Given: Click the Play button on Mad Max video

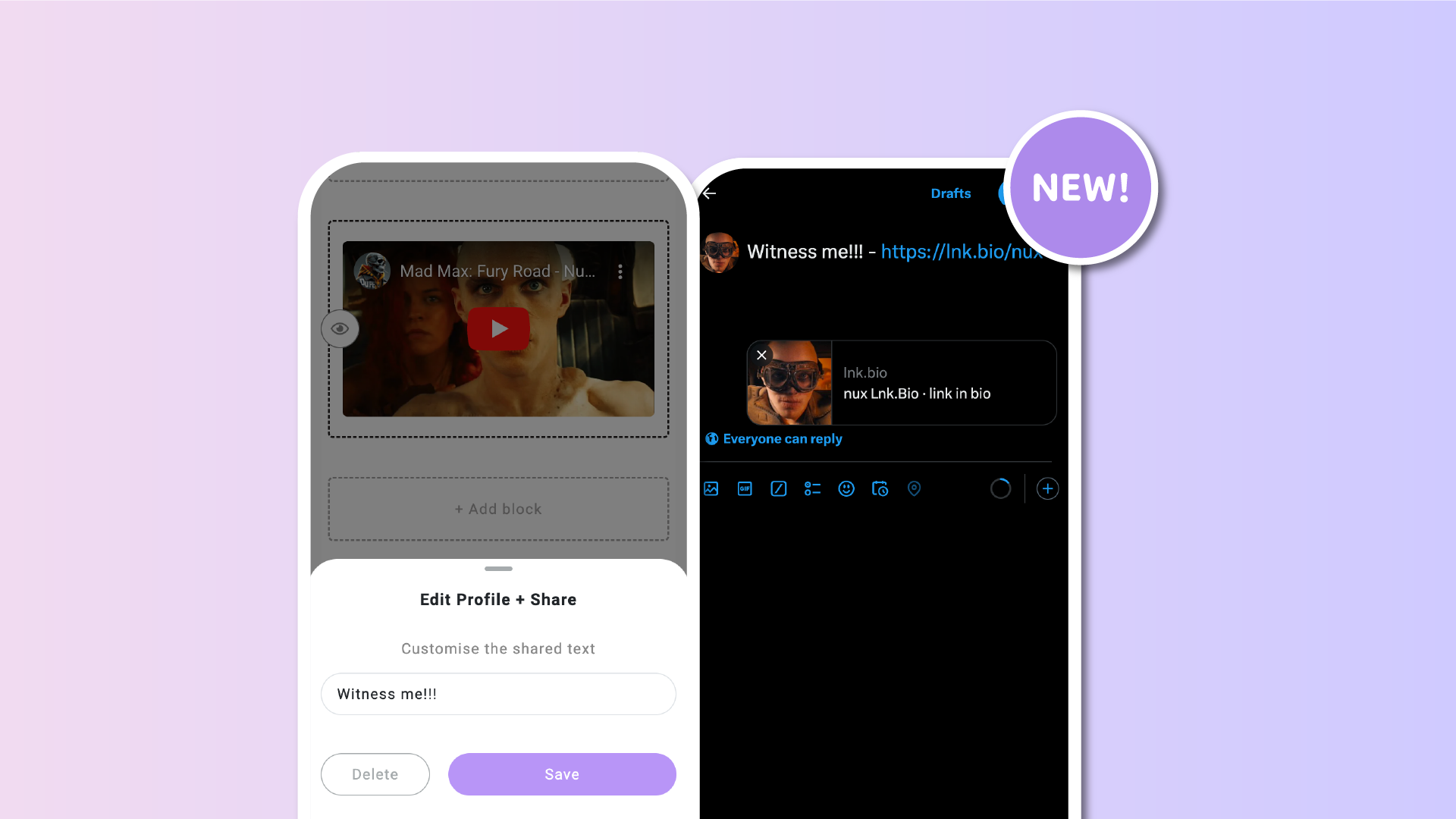Looking at the screenshot, I should click(498, 328).
